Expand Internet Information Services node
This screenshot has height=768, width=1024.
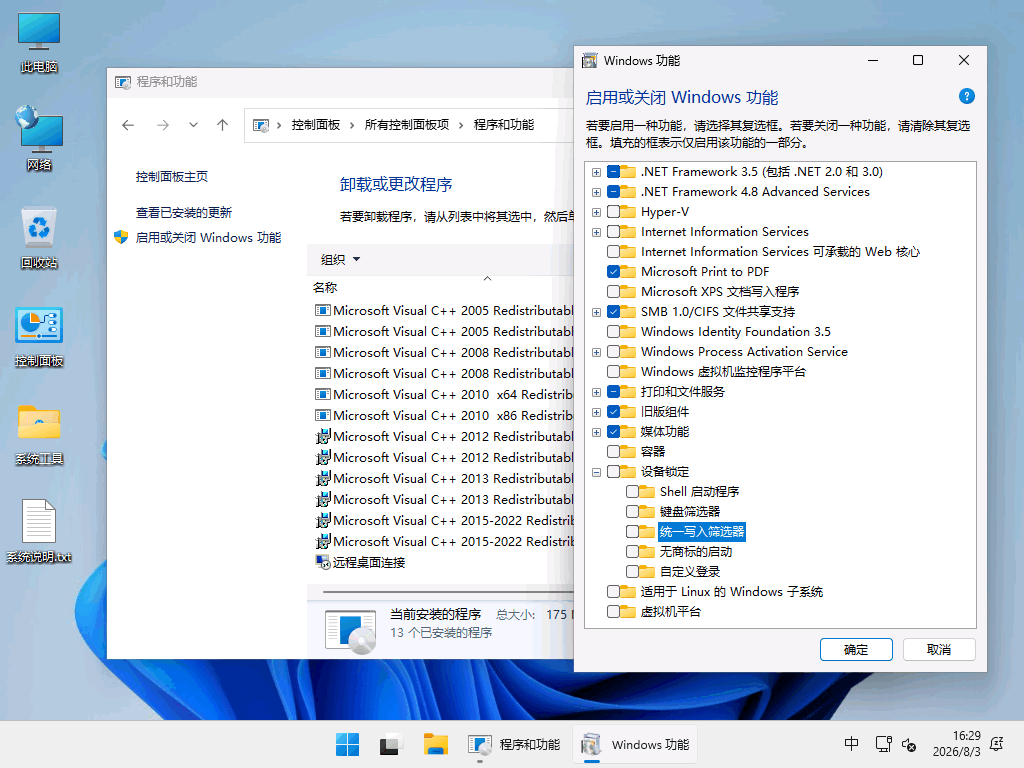(596, 232)
